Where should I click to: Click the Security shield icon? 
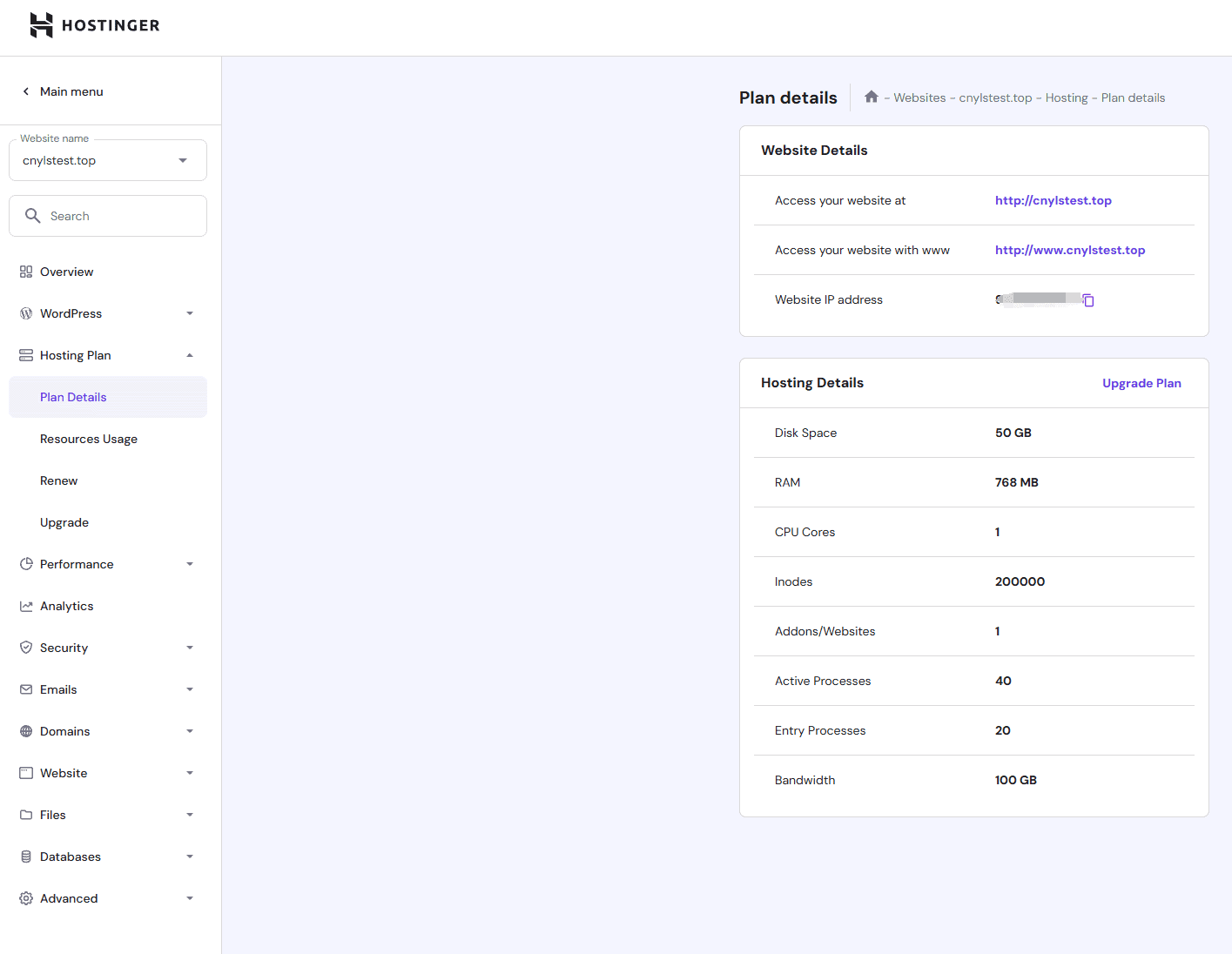point(26,648)
